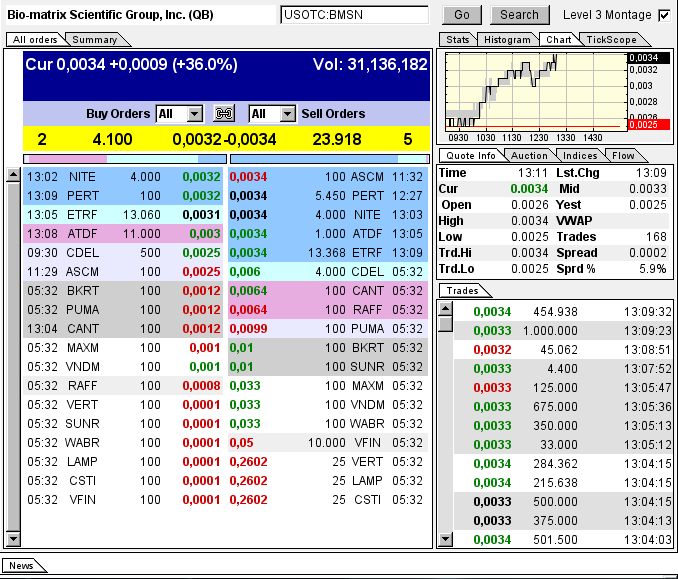Click the red 0,0032 trade of 45.062
678x579 pixels.
click(x=564, y=350)
